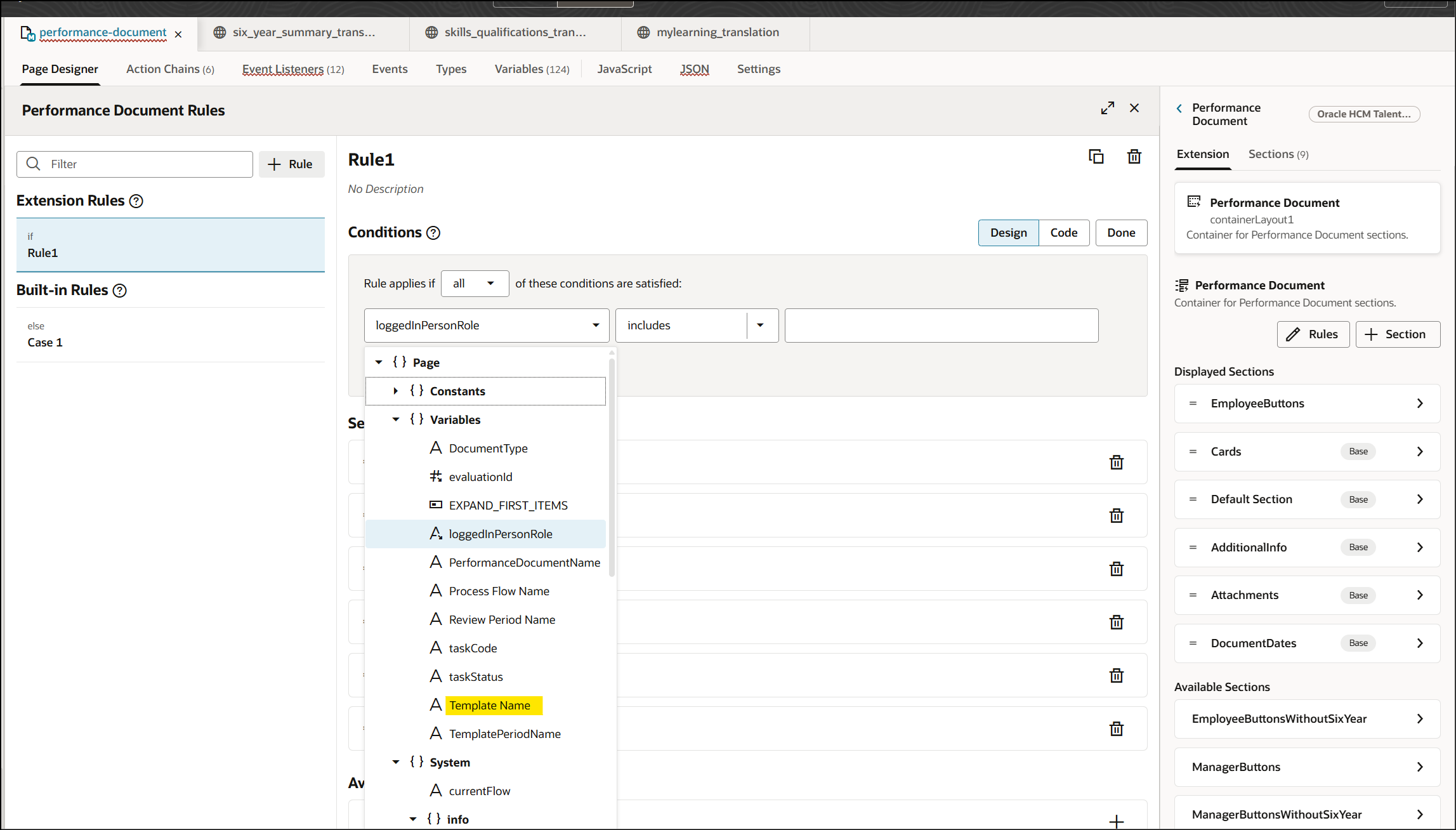Add a Section with the Section button
1456x830 pixels.
pyautogui.click(x=1398, y=334)
